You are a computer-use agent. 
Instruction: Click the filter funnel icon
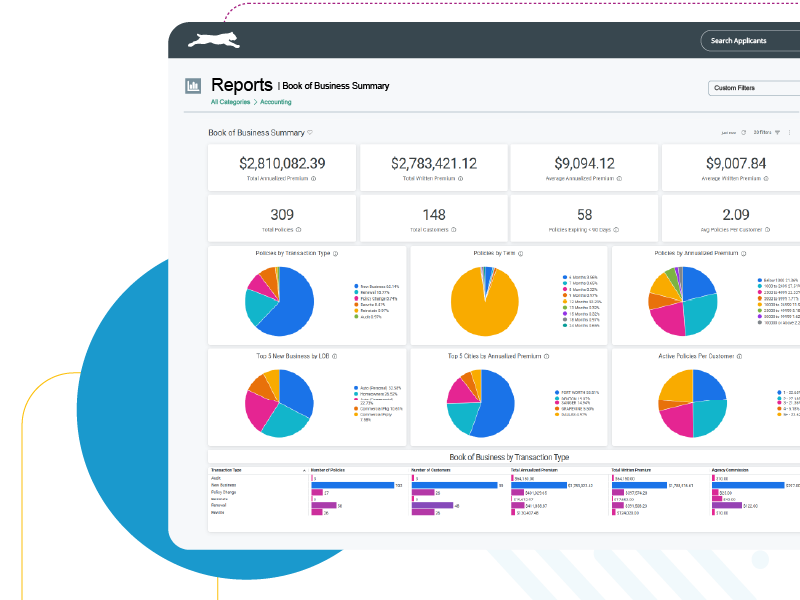(x=777, y=132)
